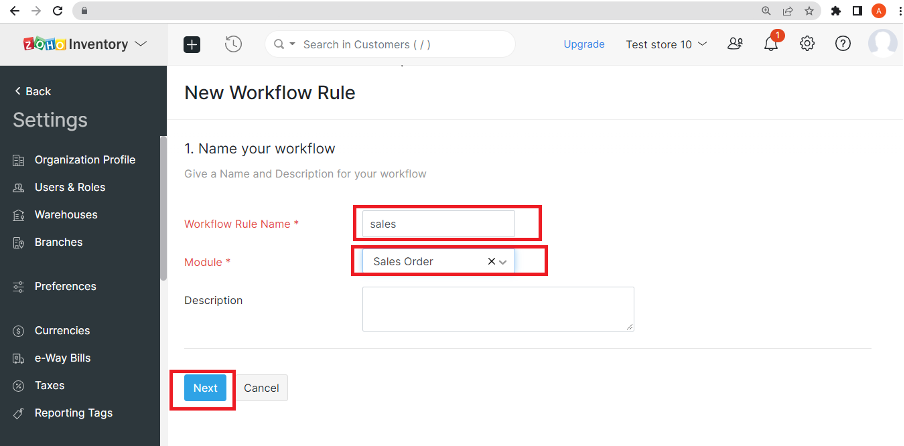
Task: Go to Branches settings
Action: pos(58,242)
